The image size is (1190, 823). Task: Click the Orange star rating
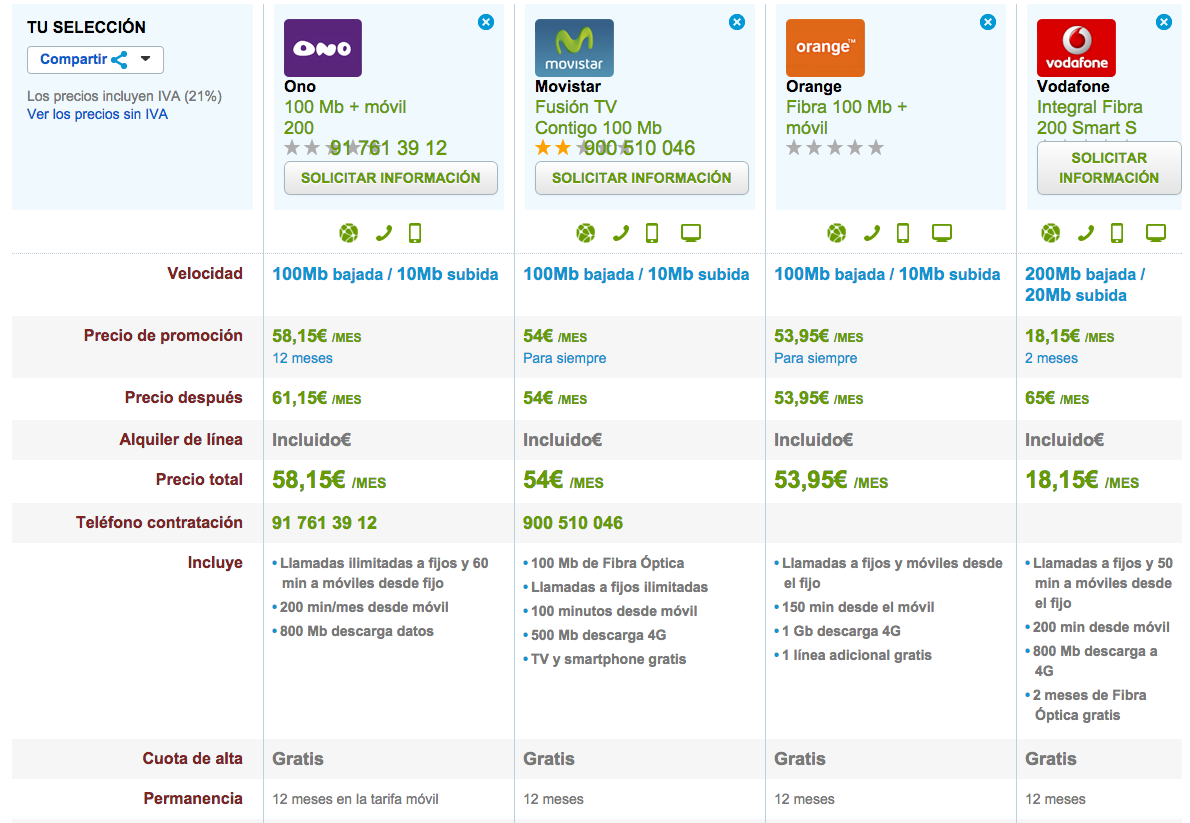pyautogui.click(x=835, y=147)
